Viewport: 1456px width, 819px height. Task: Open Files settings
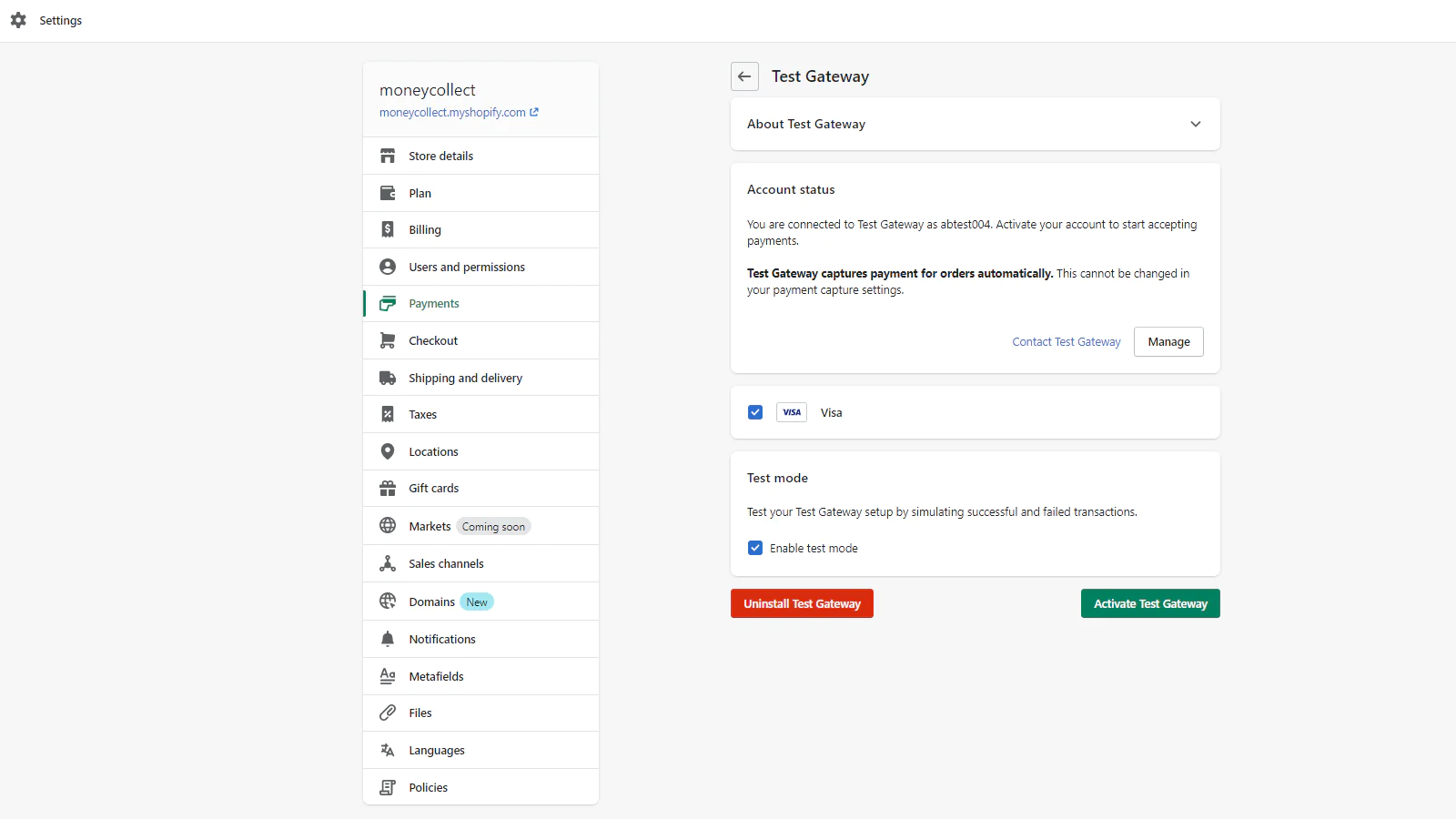tap(480, 713)
